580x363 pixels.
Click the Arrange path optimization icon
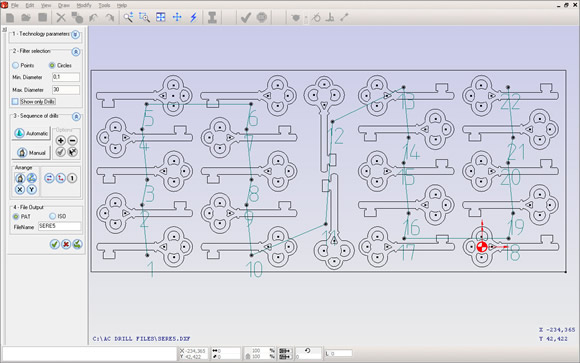click(32, 178)
